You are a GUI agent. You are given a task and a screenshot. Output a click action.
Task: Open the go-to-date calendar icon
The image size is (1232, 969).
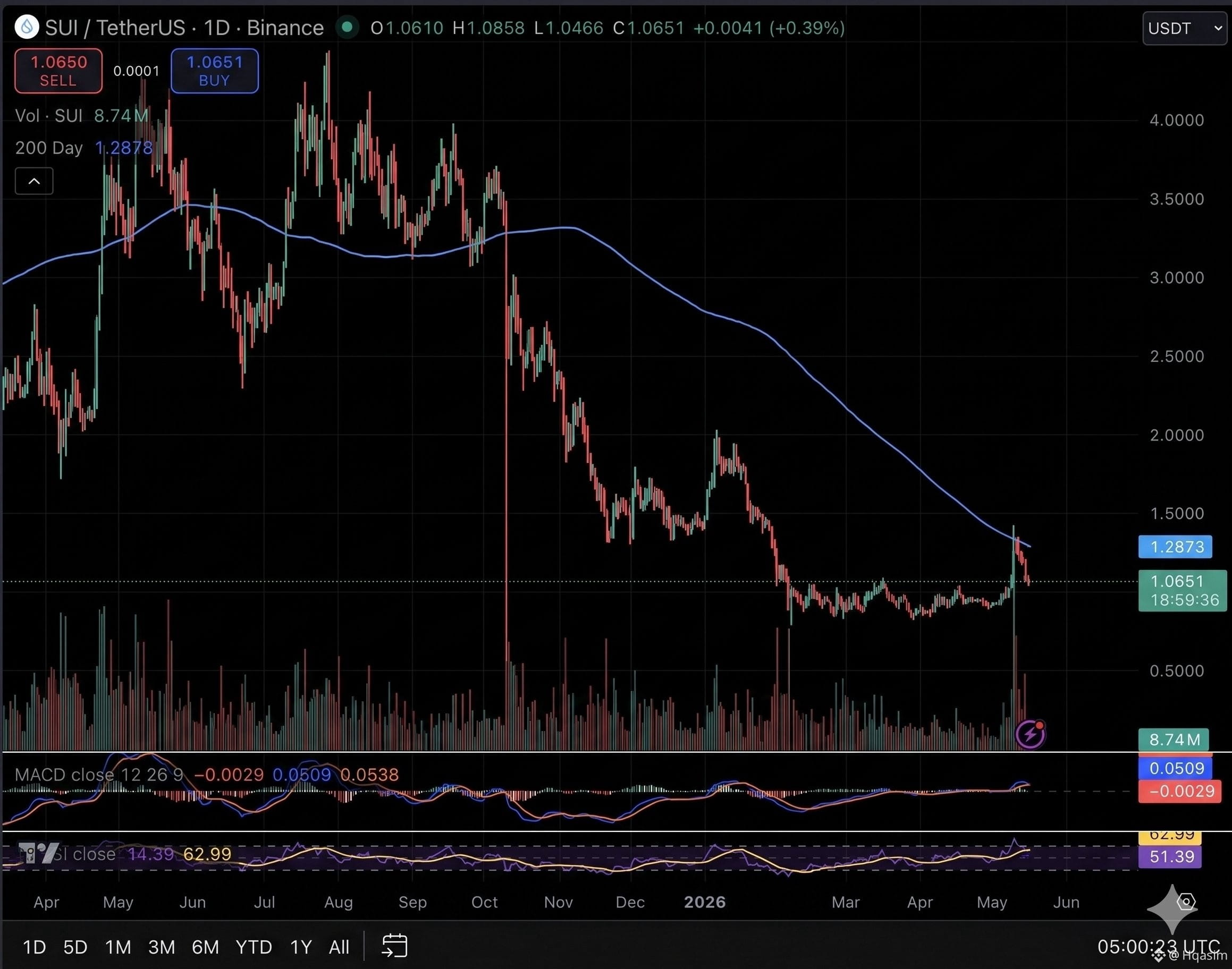coord(394,946)
